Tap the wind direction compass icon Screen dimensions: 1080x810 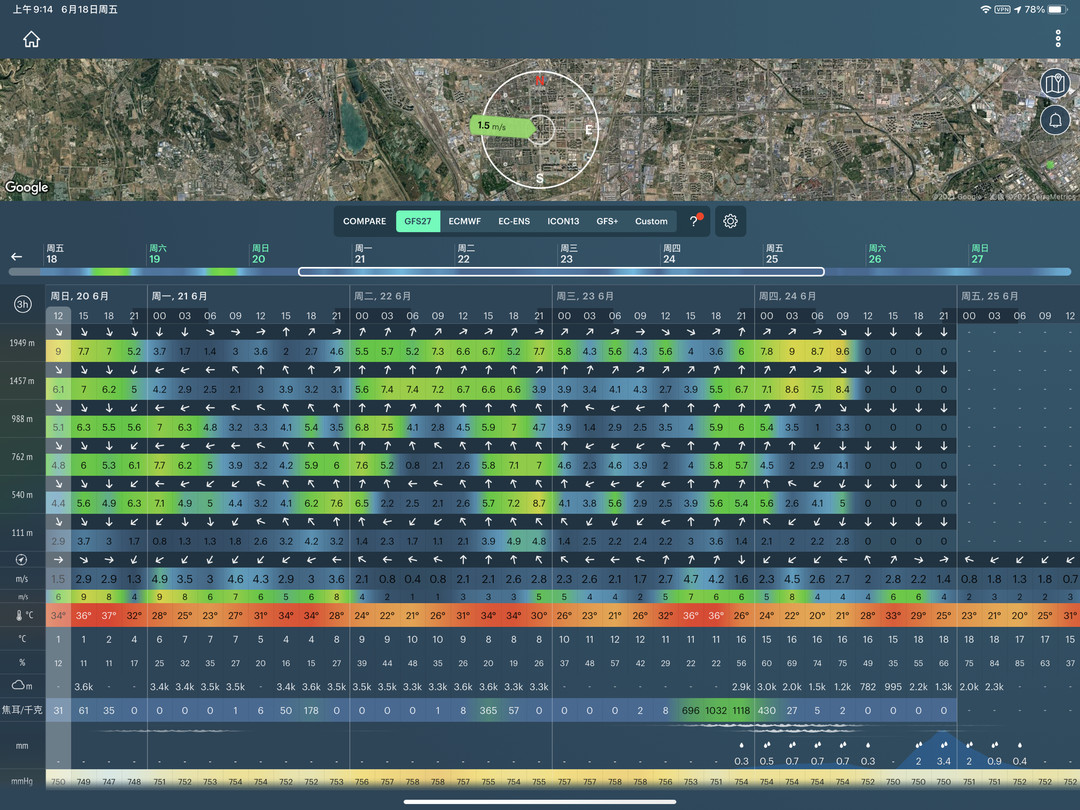coord(22,559)
